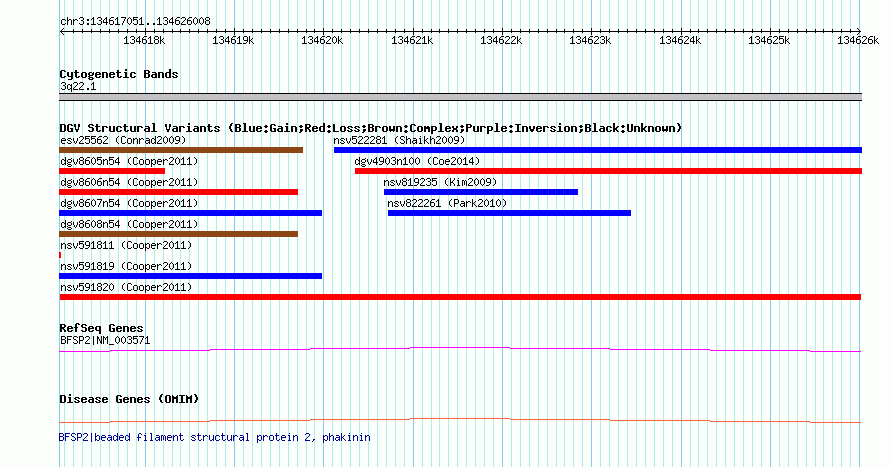The height and width of the screenshot is (467, 890).
Task: Select the orange OMIM disease gene track line
Action: (x=460, y=420)
